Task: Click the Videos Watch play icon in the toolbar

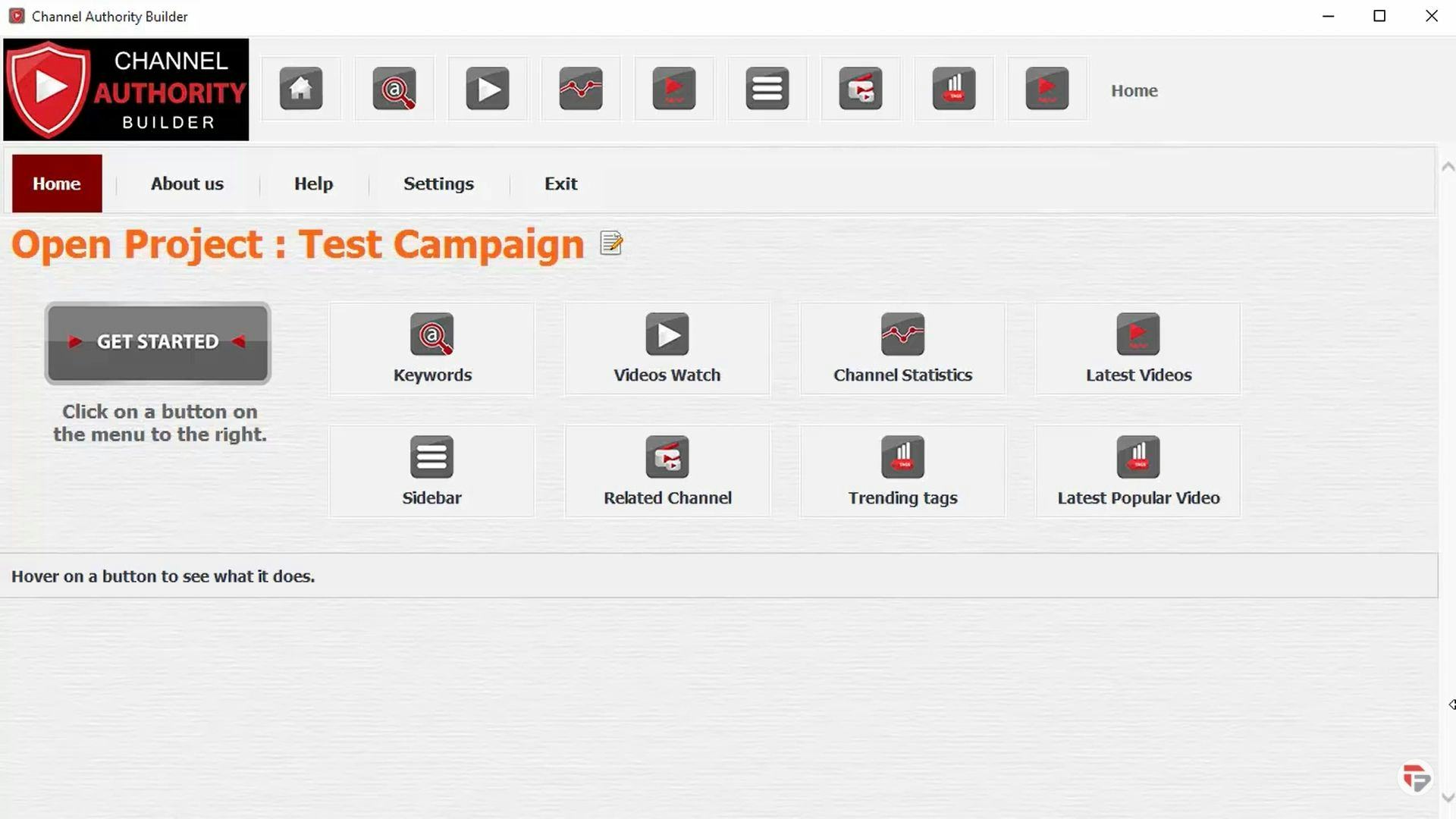Action: tap(488, 89)
